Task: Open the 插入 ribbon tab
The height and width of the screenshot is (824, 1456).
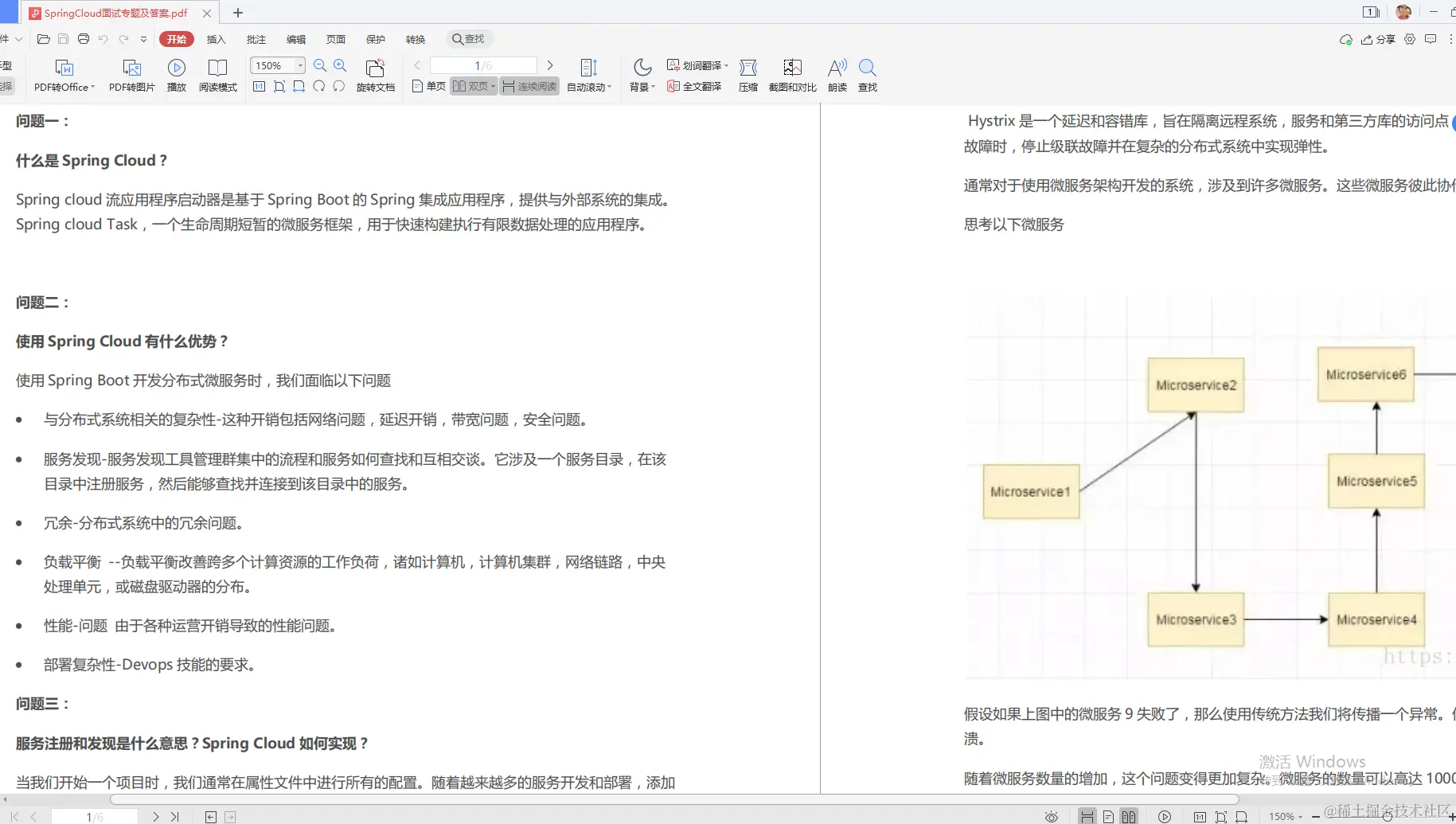Action: tap(217, 39)
